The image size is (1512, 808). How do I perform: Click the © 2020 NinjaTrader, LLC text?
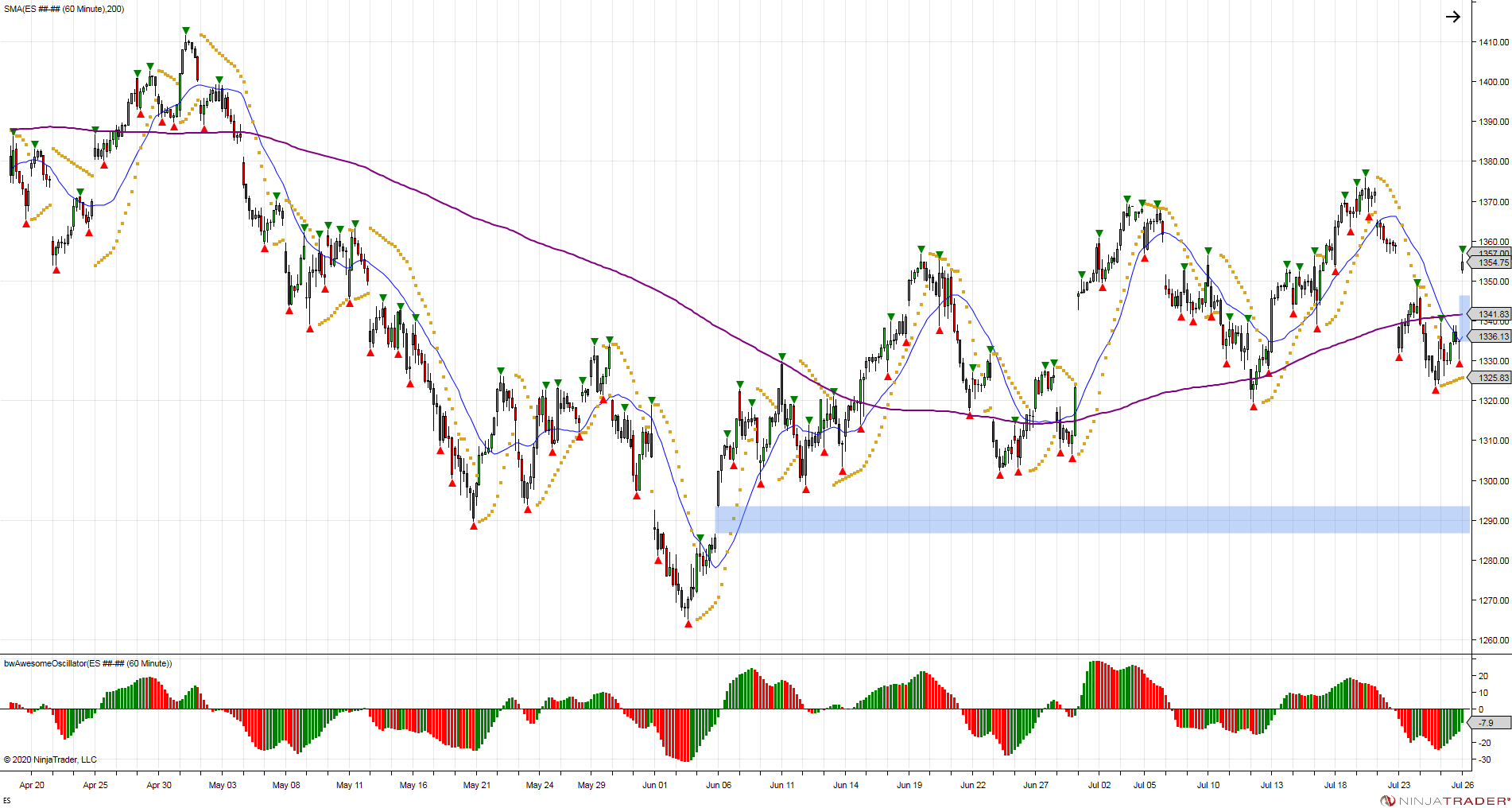(x=50, y=759)
